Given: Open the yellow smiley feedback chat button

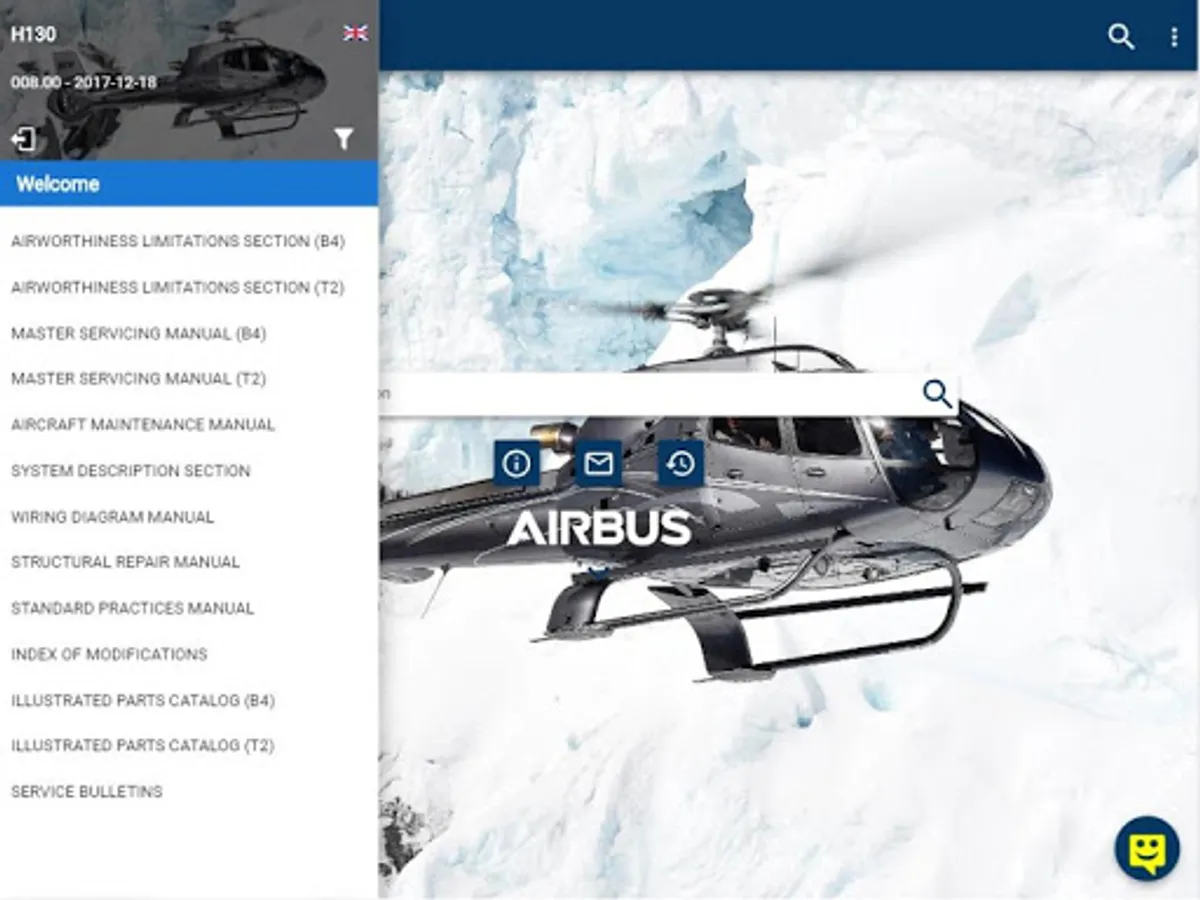Looking at the screenshot, I should (x=1148, y=849).
